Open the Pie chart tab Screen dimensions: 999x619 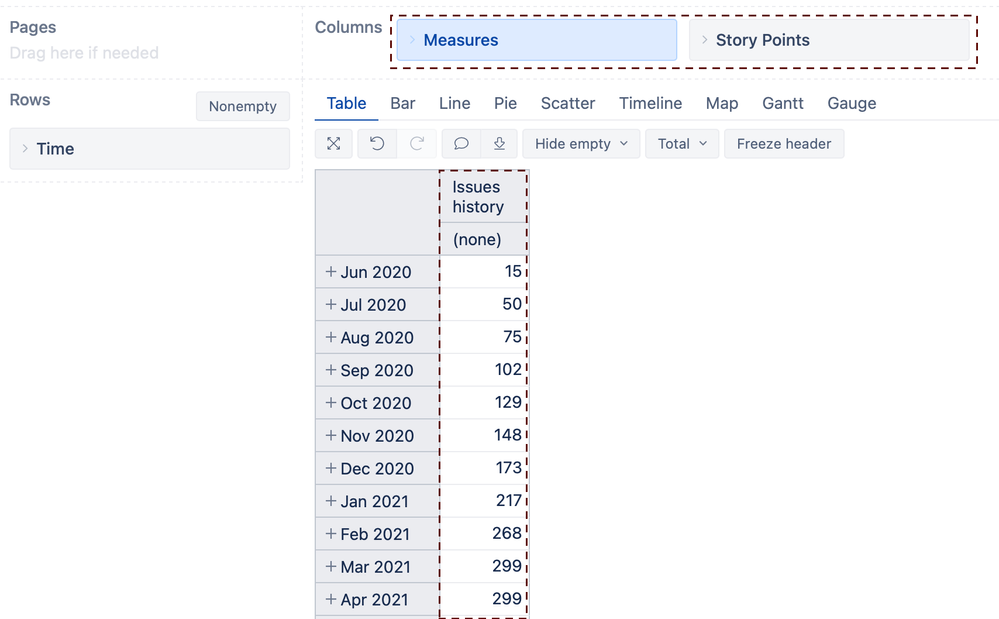click(505, 103)
